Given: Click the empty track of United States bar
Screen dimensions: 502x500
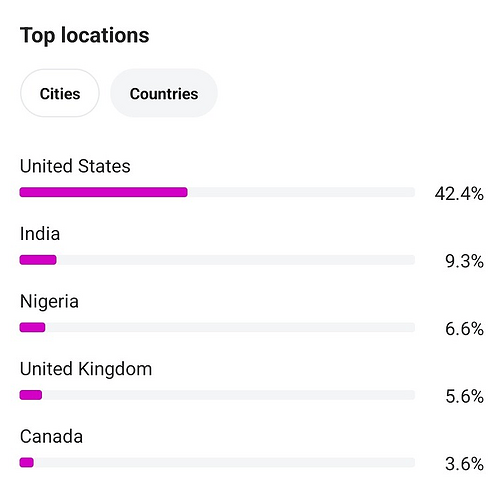Looking at the screenshot, I should coord(301,192).
